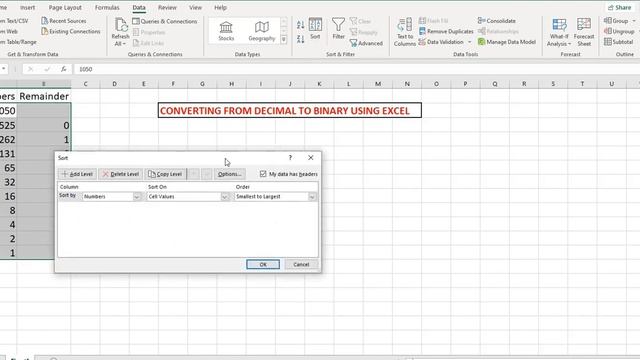Expand the Data Validation dropdown arrow

point(469,42)
